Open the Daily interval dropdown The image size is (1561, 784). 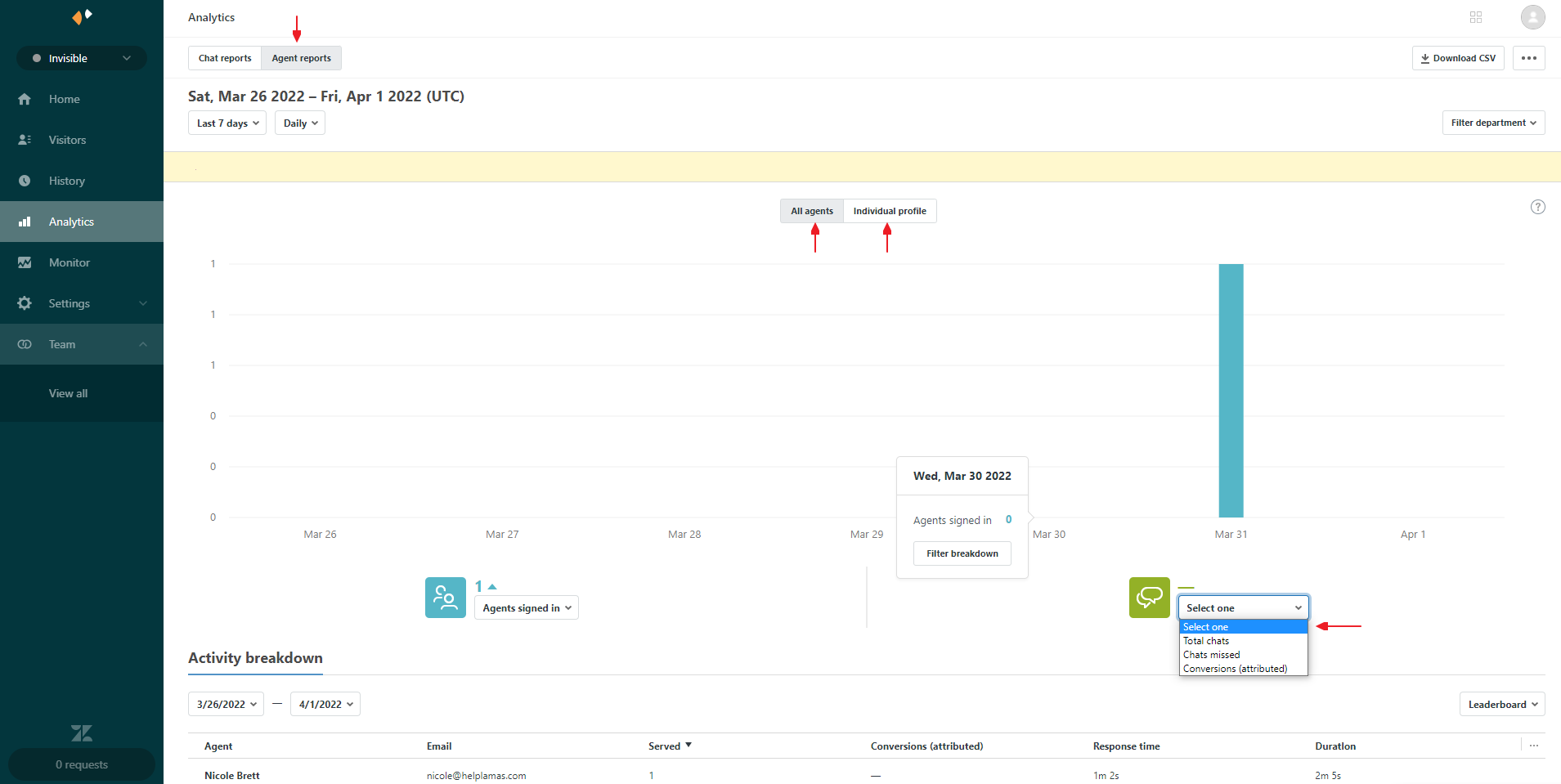tap(300, 123)
